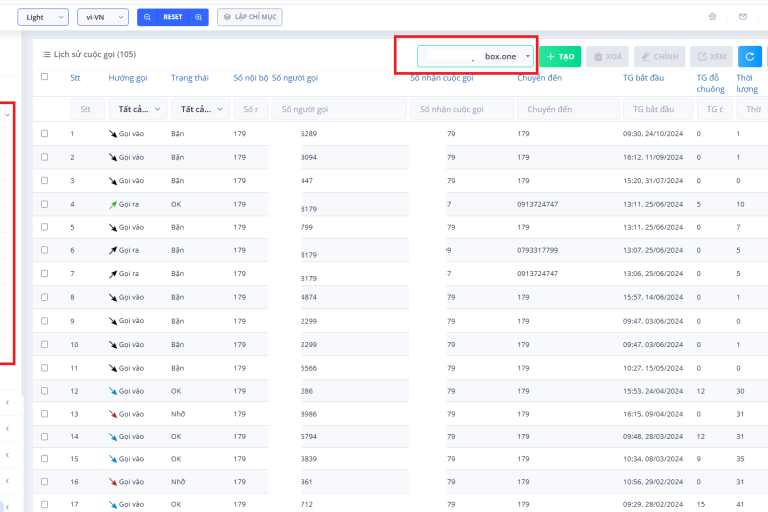
Task: Click the settings gear icon in header
Action: 713,17
